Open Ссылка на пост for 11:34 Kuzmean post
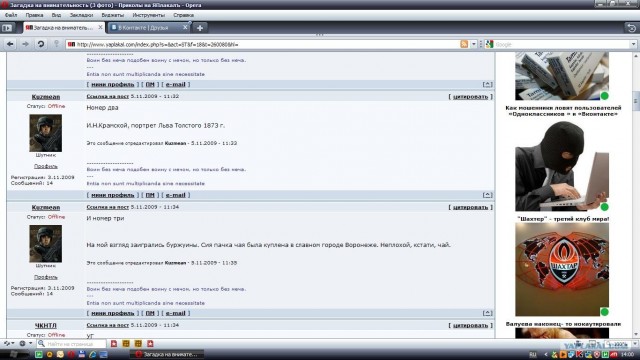Image resolution: width=640 pixels, height=360 pixels. (x=108, y=207)
